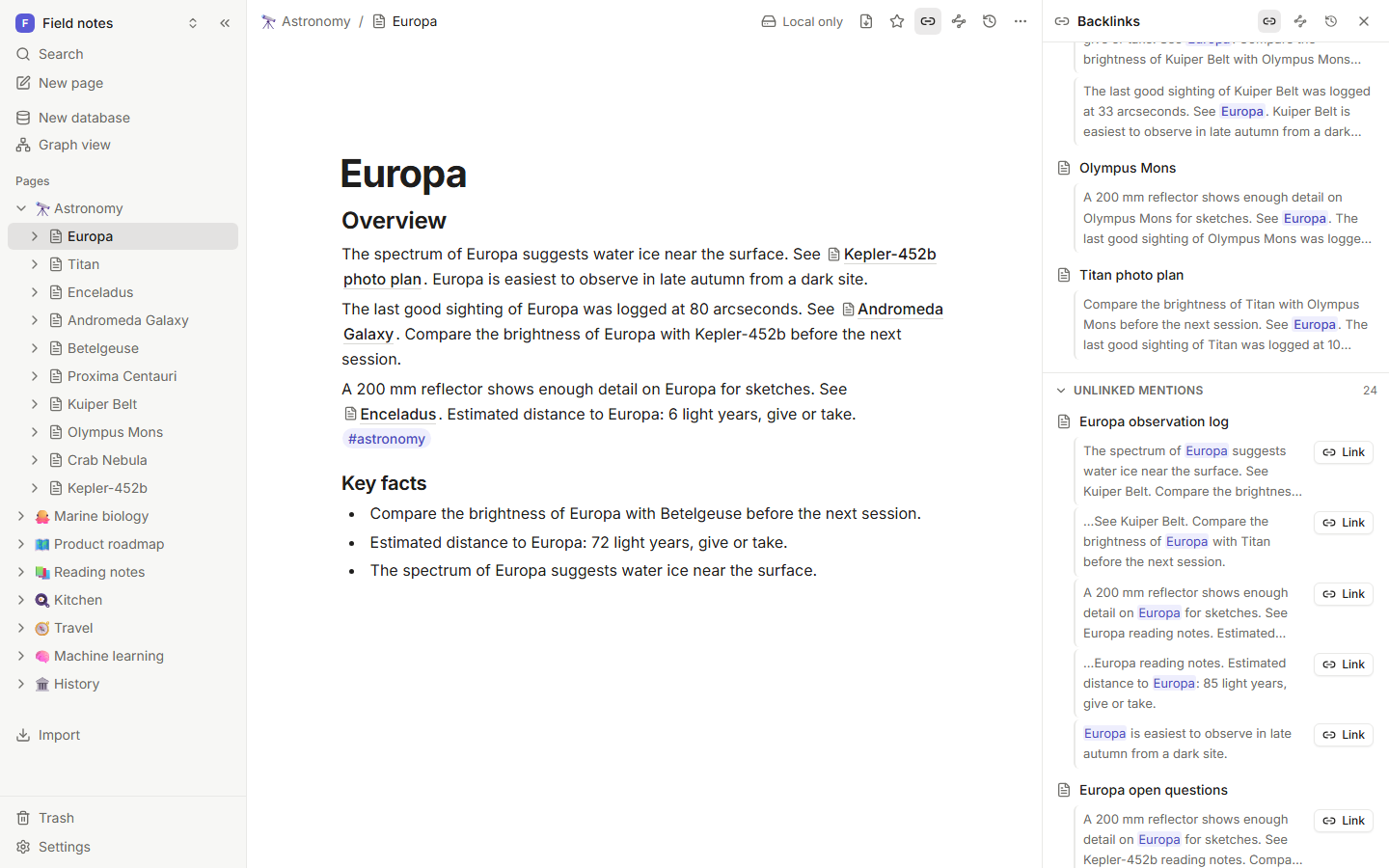Open Olympus Mons backlink heading
Screen dimensions: 1389x868
pyautogui.click(x=1128, y=168)
